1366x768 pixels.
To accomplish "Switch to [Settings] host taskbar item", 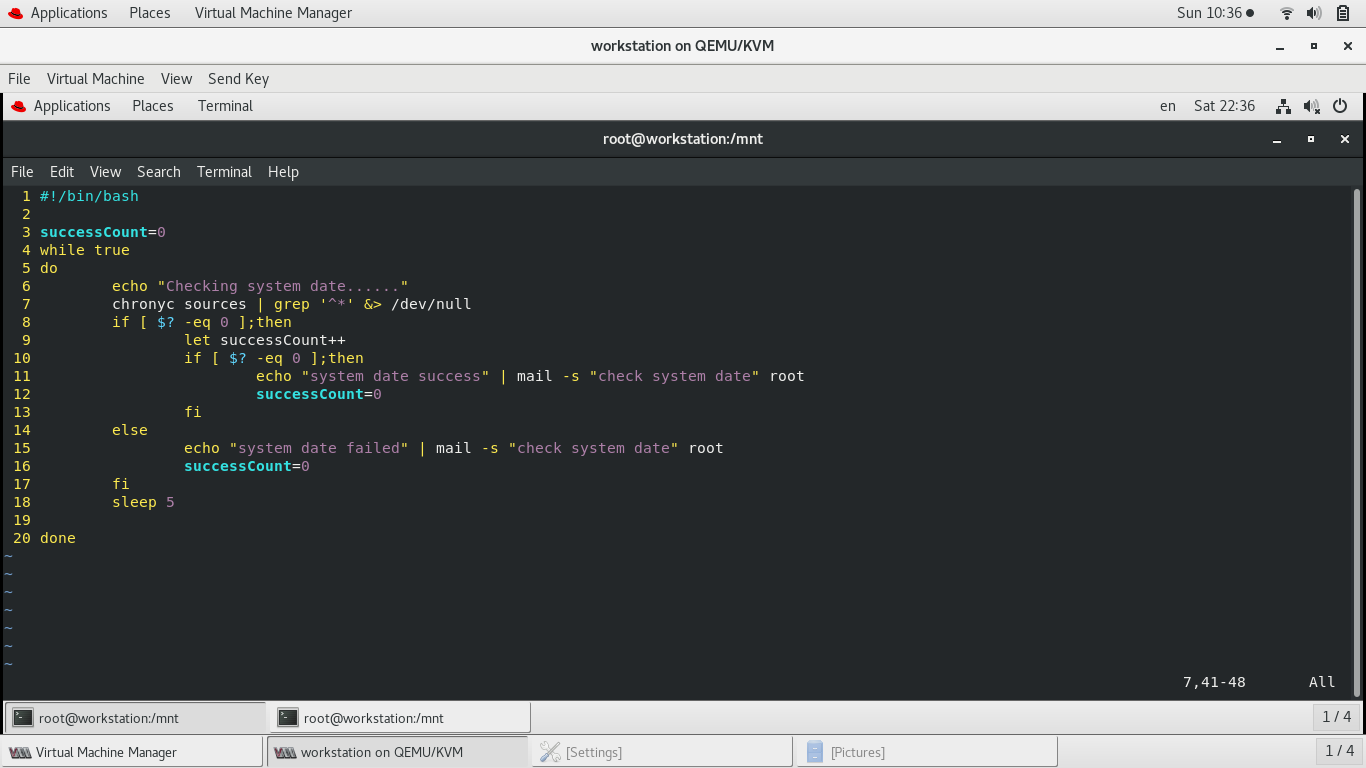I will click(x=662, y=752).
